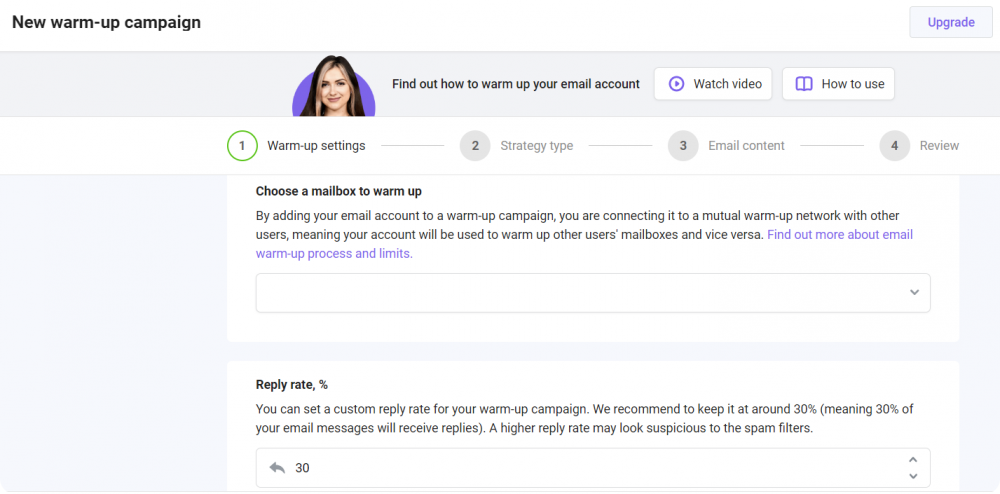Click the 'New warm-up campaign' title
Screen dimensions: 1000x494
coord(107,22)
